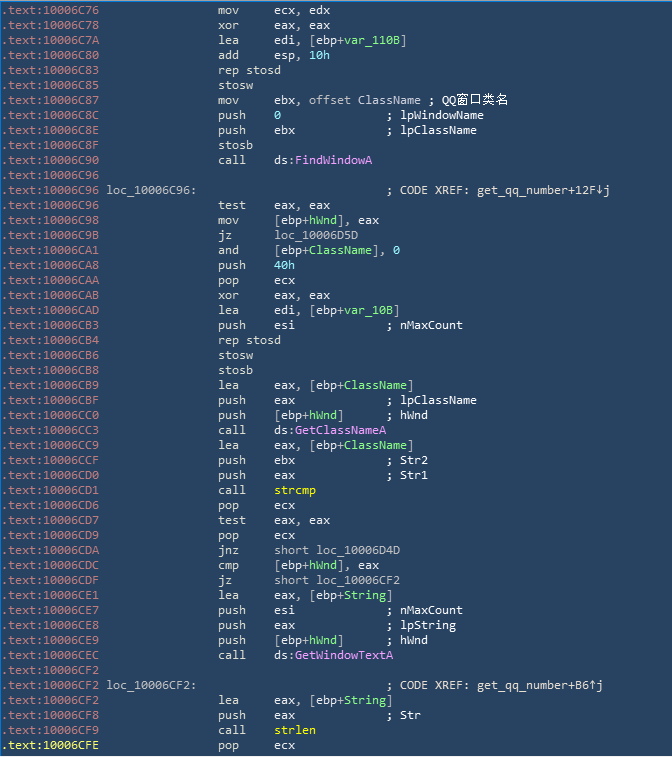Click the stosb instruction at 10006C8F

tap(236, 145)
